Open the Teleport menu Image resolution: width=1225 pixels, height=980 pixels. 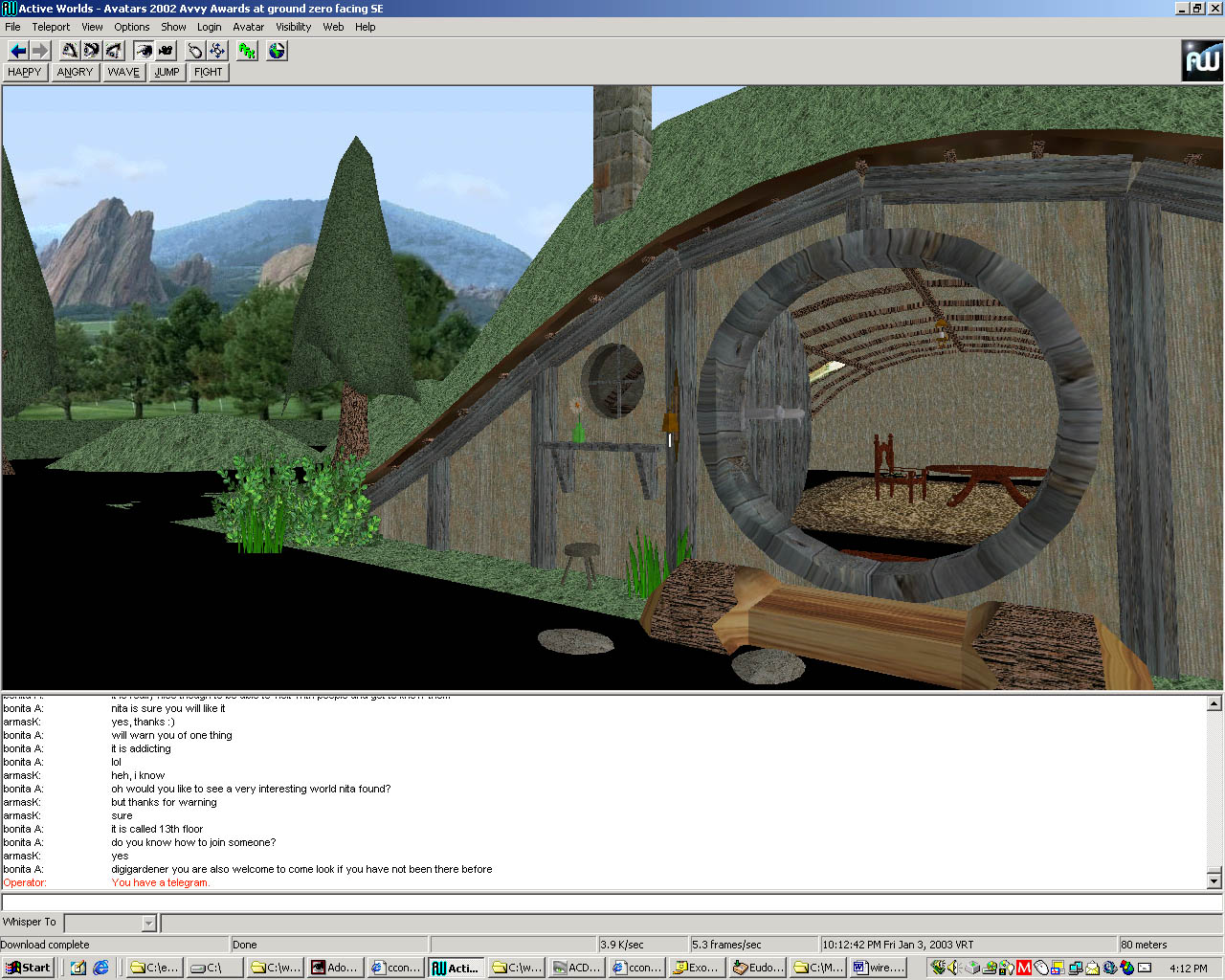point(51,27)
